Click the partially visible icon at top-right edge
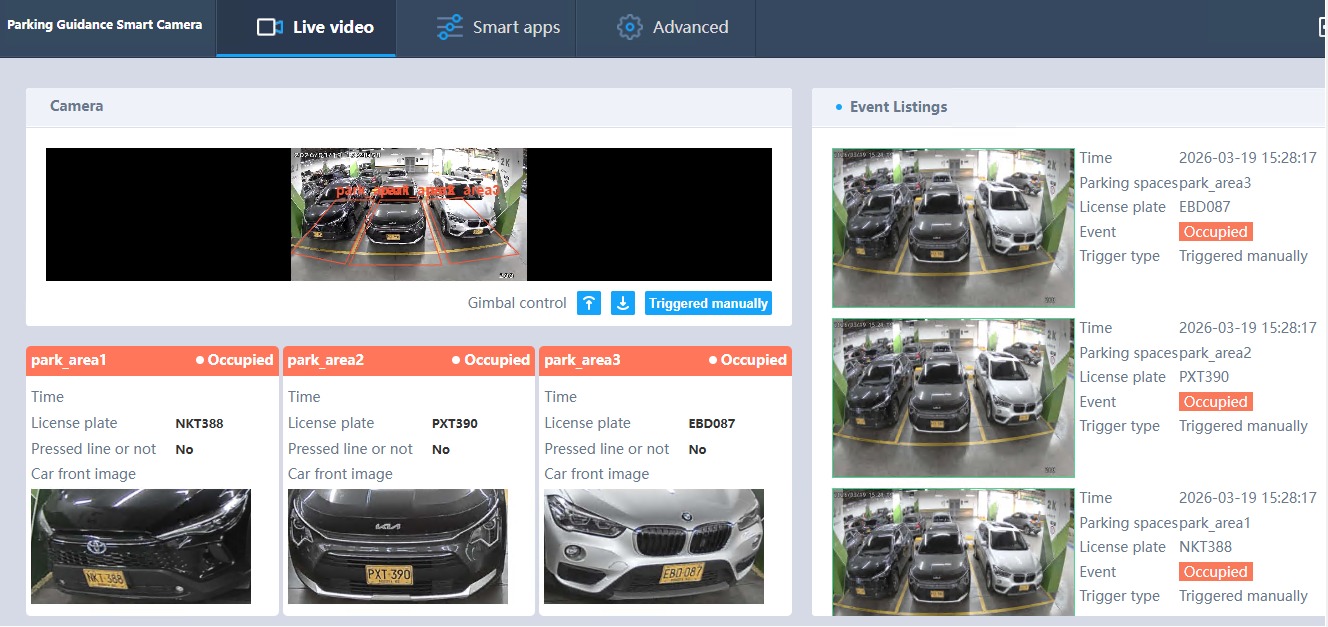This screenshot has width=1328, height=627. (1322, 27)
